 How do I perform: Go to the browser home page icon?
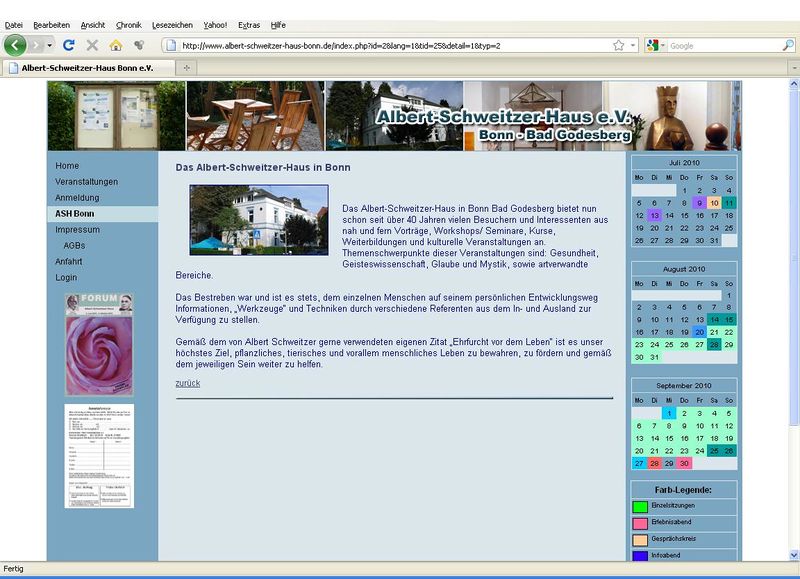tap(116, 45)
